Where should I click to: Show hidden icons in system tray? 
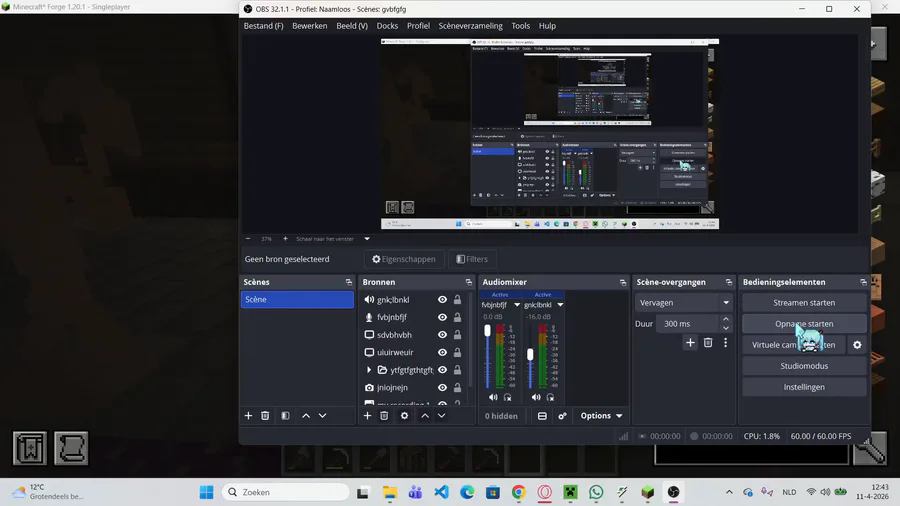pos(729,492)
